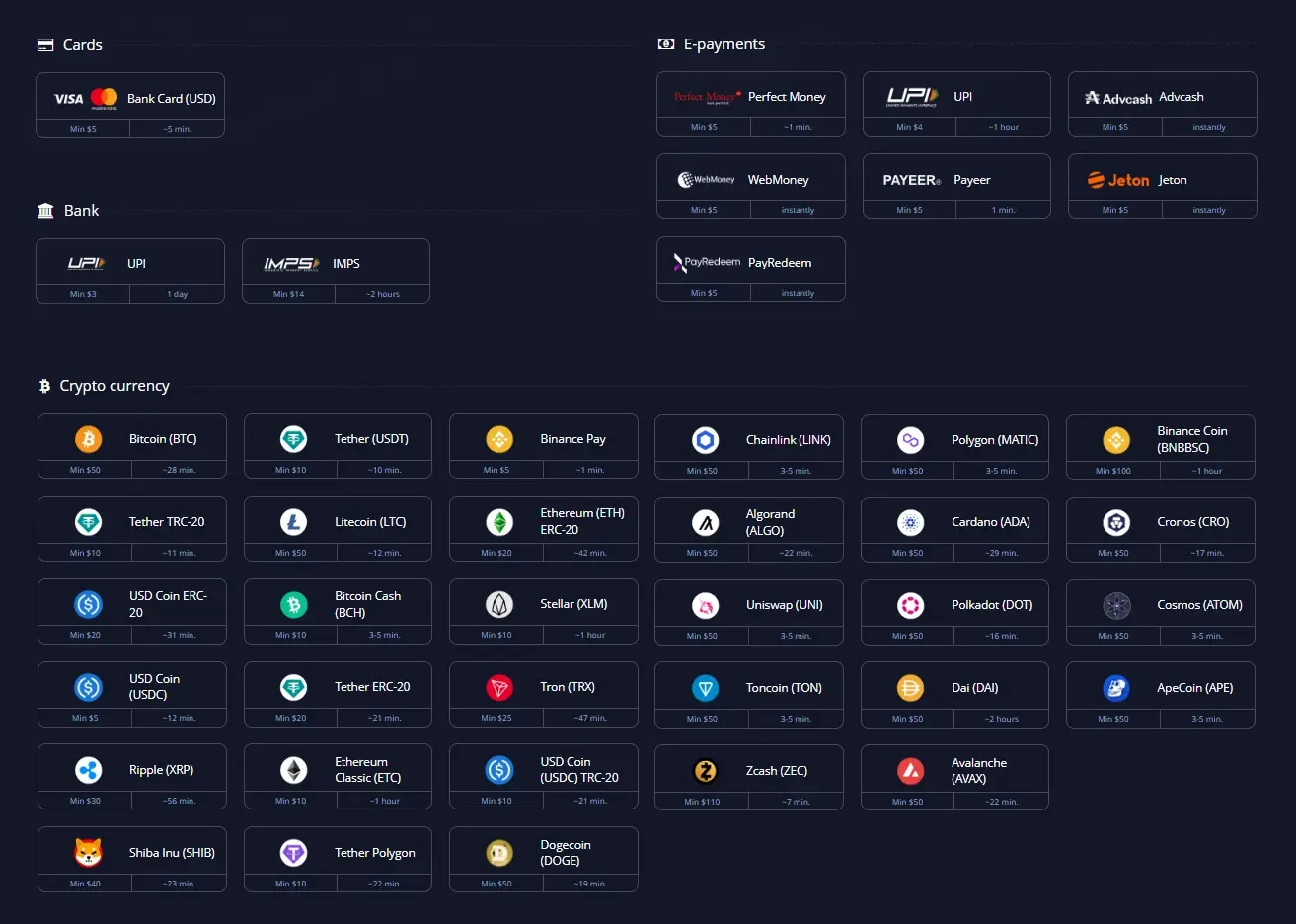This screenshot has height=924, width=1296.
Task: Click the Uniswap unicorn icon
Action: pos(705,605)
